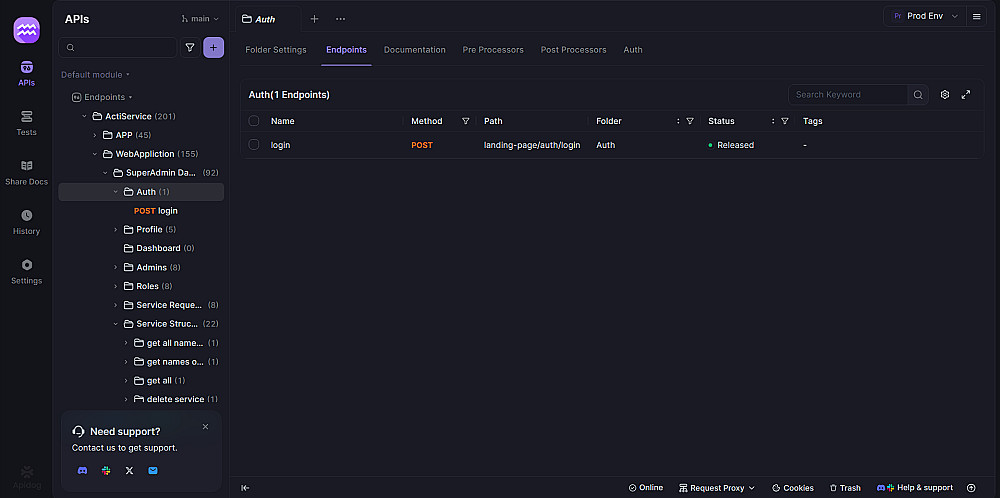Expand endpoint table to fullscreen
Image resolution: width=1000 pixels, height=498 pixels.
966,95
